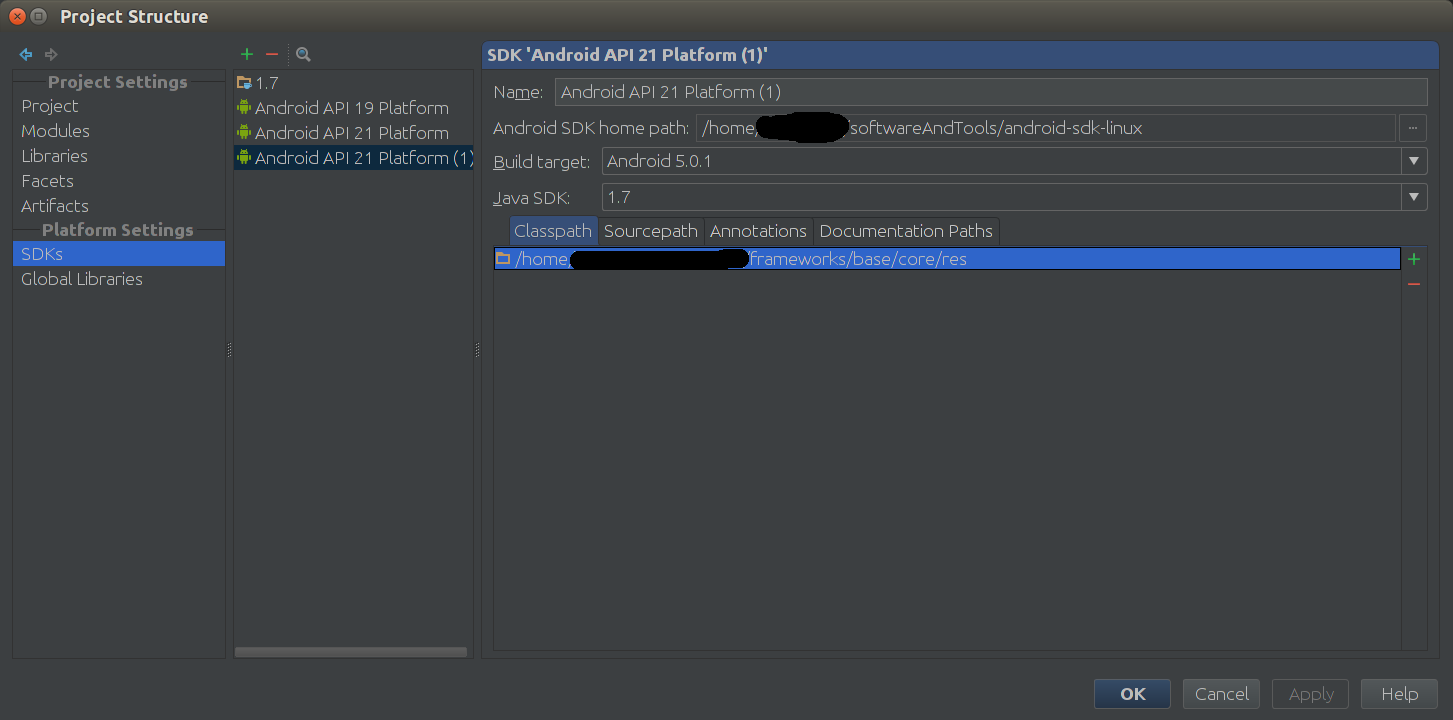
Task: Click the green plus icon to add new SDK
Action: click(x=246, y=54)
